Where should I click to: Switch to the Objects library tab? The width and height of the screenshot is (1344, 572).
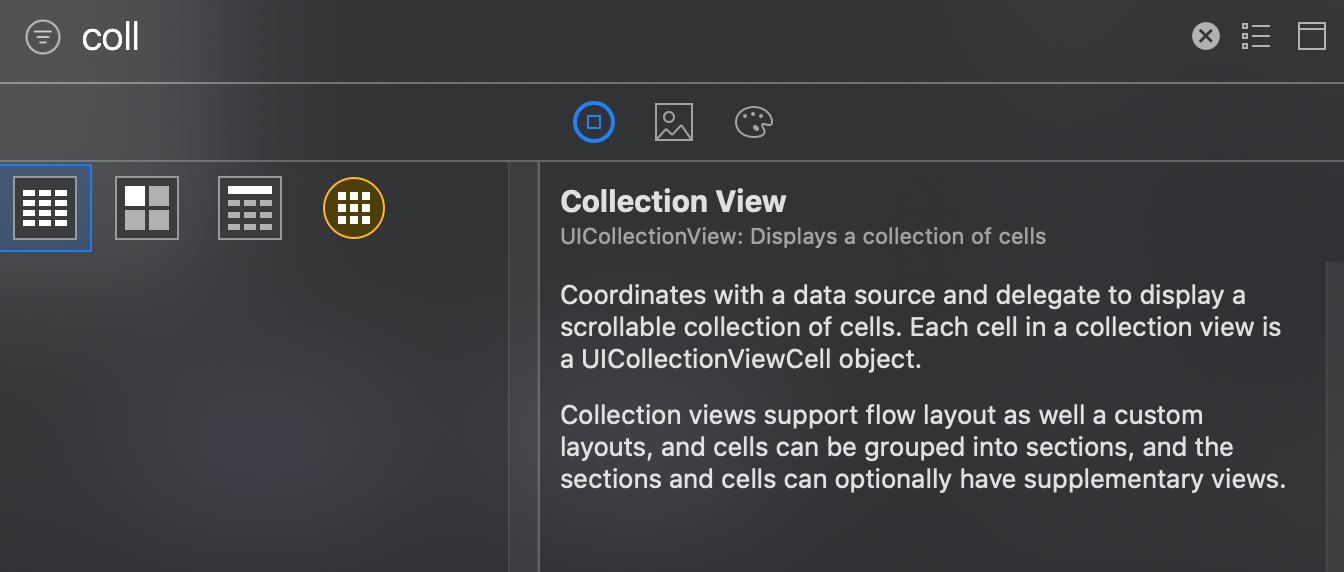[x=594, y=122]
